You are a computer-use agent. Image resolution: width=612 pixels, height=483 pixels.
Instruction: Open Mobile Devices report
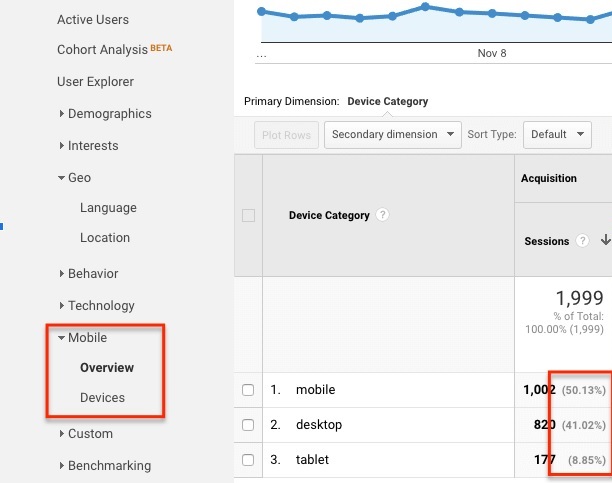click(x=102, y=398)
